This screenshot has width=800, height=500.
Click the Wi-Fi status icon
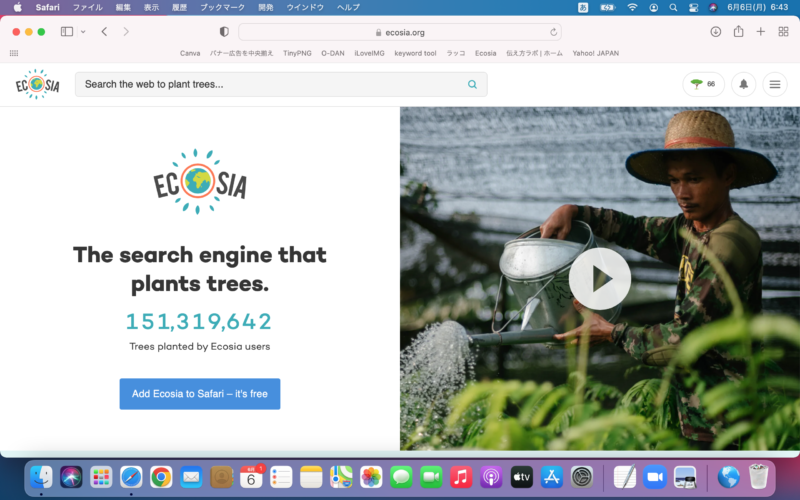(x=632, y=7)
